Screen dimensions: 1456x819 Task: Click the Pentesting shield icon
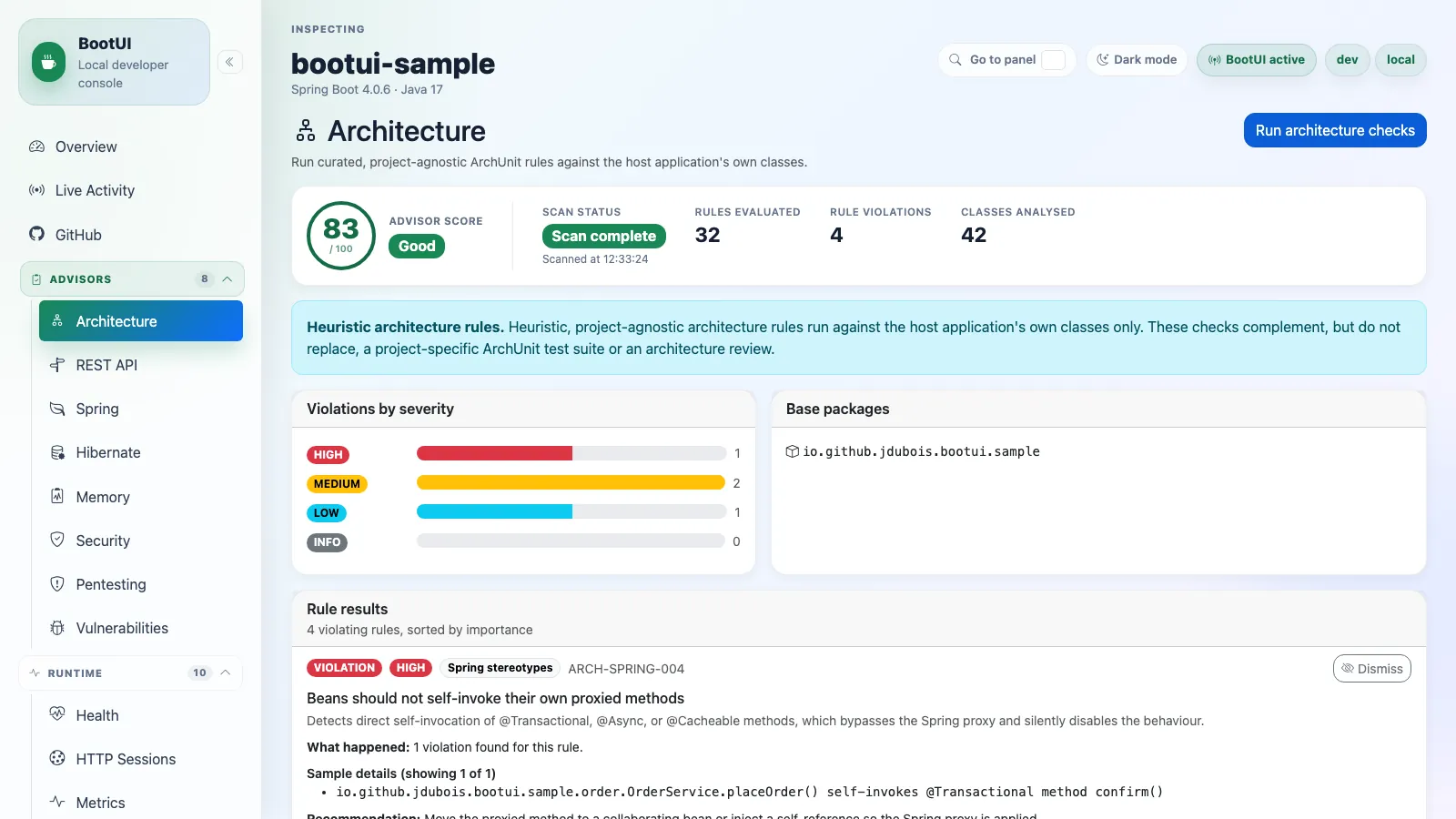[57, 583]
